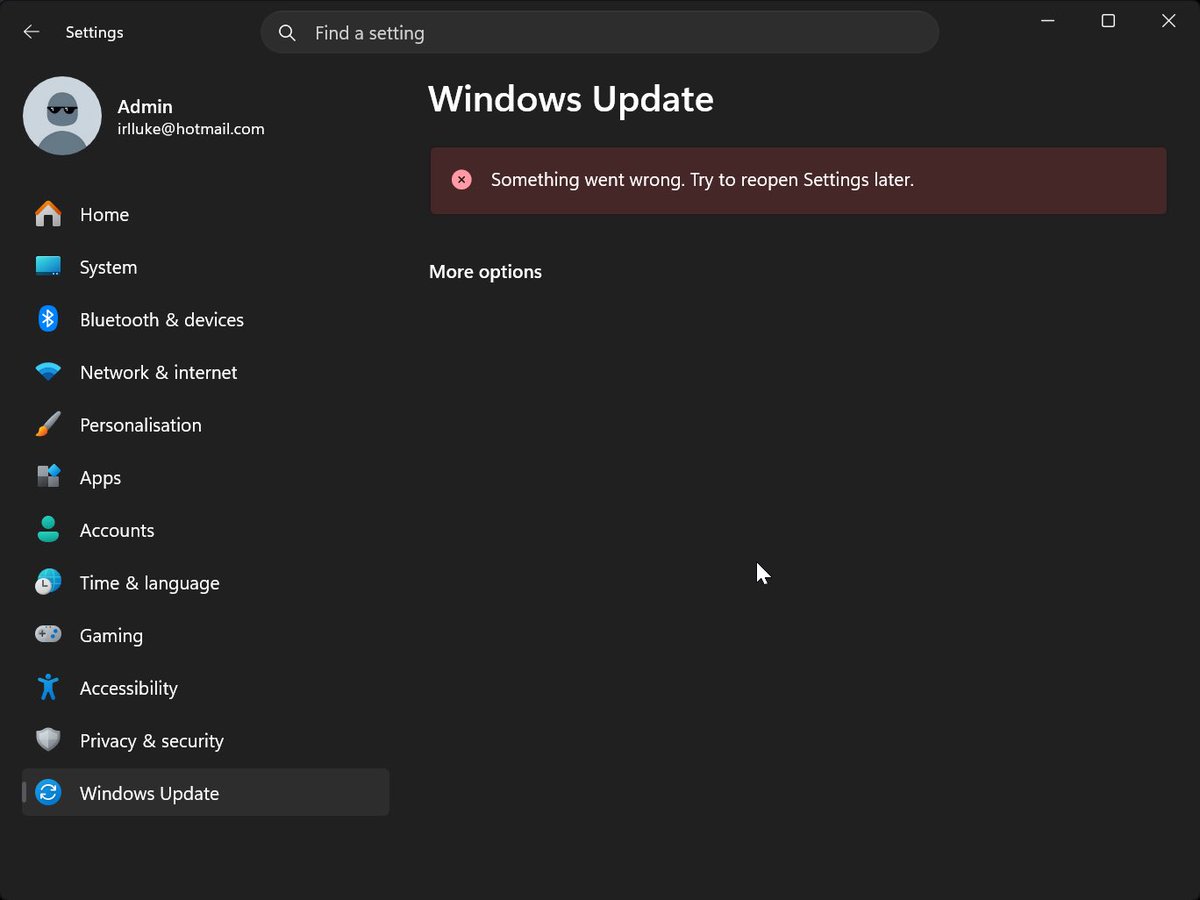Click the Apps icon in sidebar
This screenshot has height=900, width=1200.
click(48, 477)
